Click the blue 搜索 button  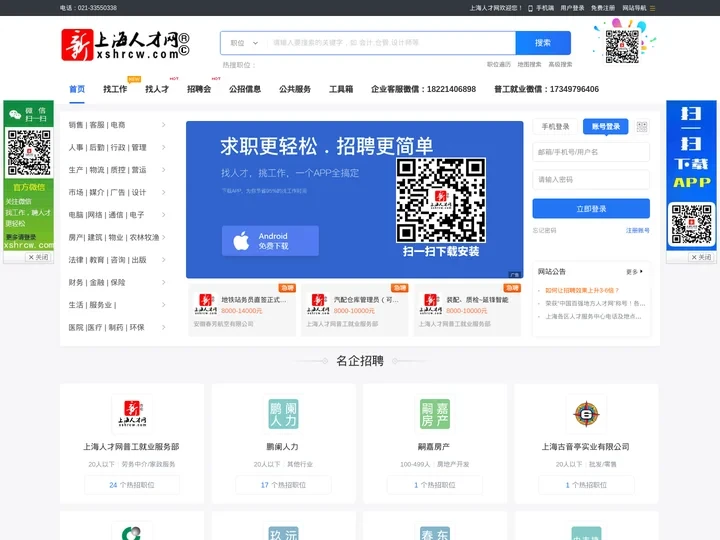[543, 43]
